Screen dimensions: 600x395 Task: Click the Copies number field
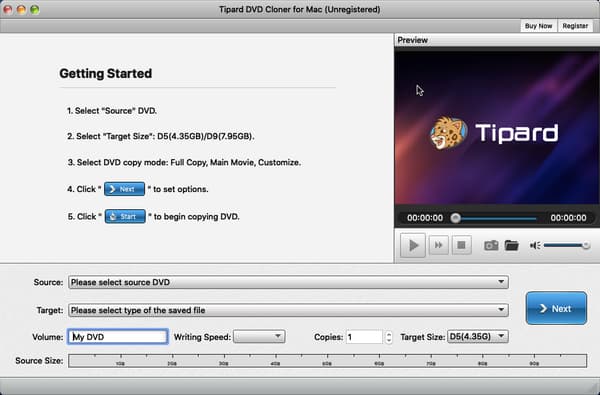pos(364,337)
